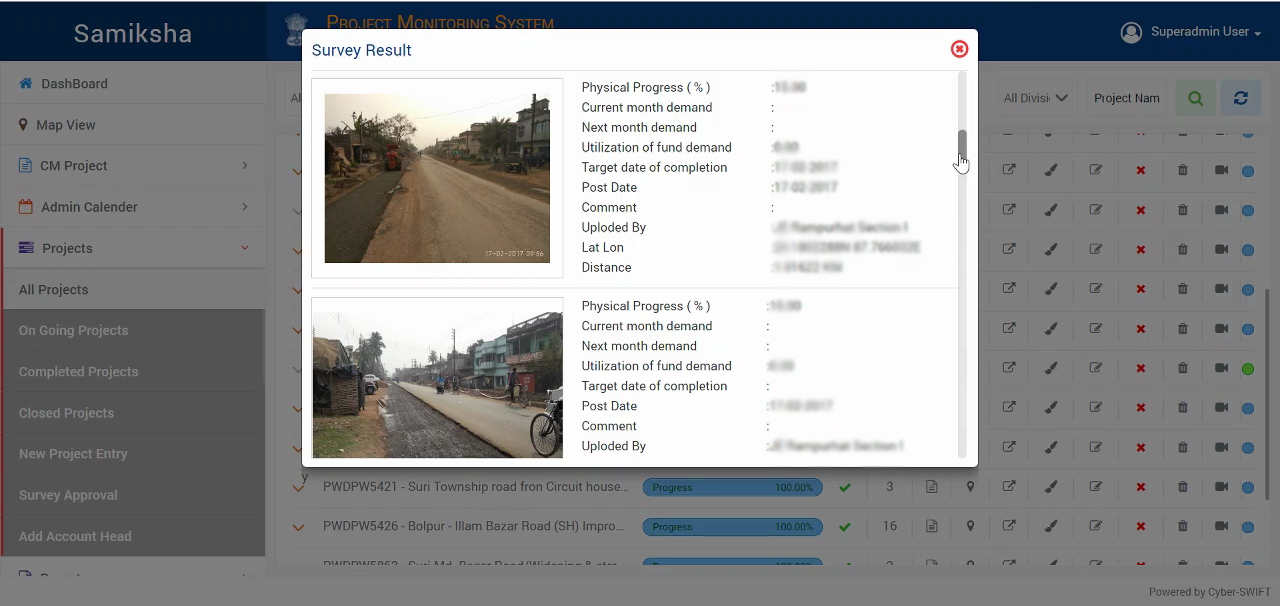Close the Survey Result dialog

pyautogui.click(x=959, y=49)
